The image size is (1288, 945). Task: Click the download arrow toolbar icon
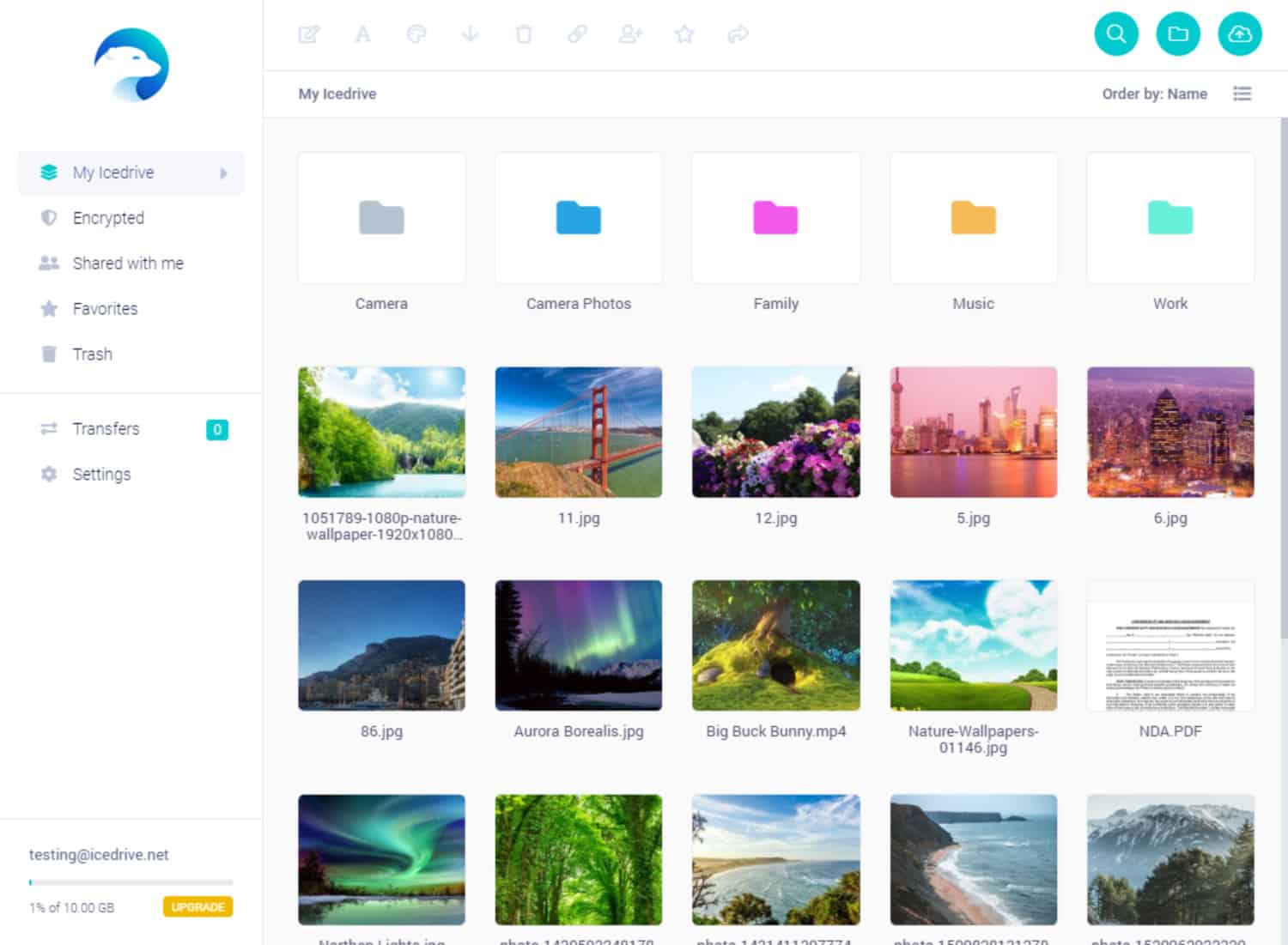pos(470,34)
